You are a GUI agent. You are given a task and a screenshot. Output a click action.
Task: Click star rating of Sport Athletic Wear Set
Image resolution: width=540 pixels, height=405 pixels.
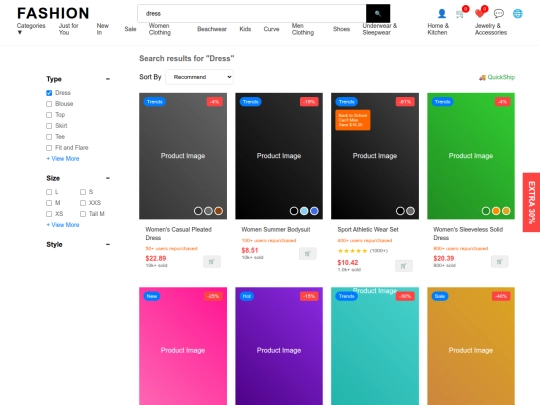pyautogui.click(x=352, y=251)
